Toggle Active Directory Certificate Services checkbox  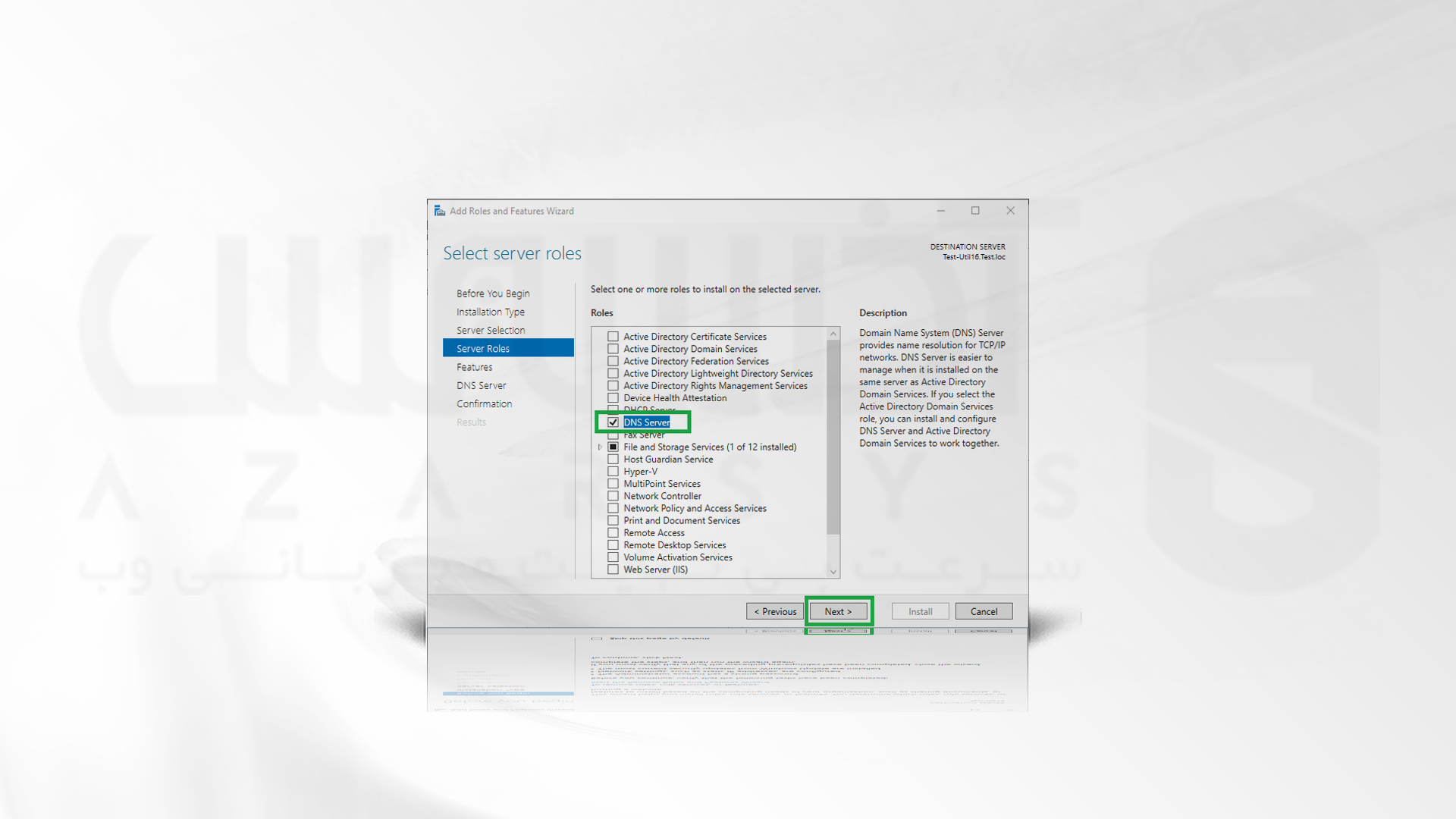[x=613, y=335]
